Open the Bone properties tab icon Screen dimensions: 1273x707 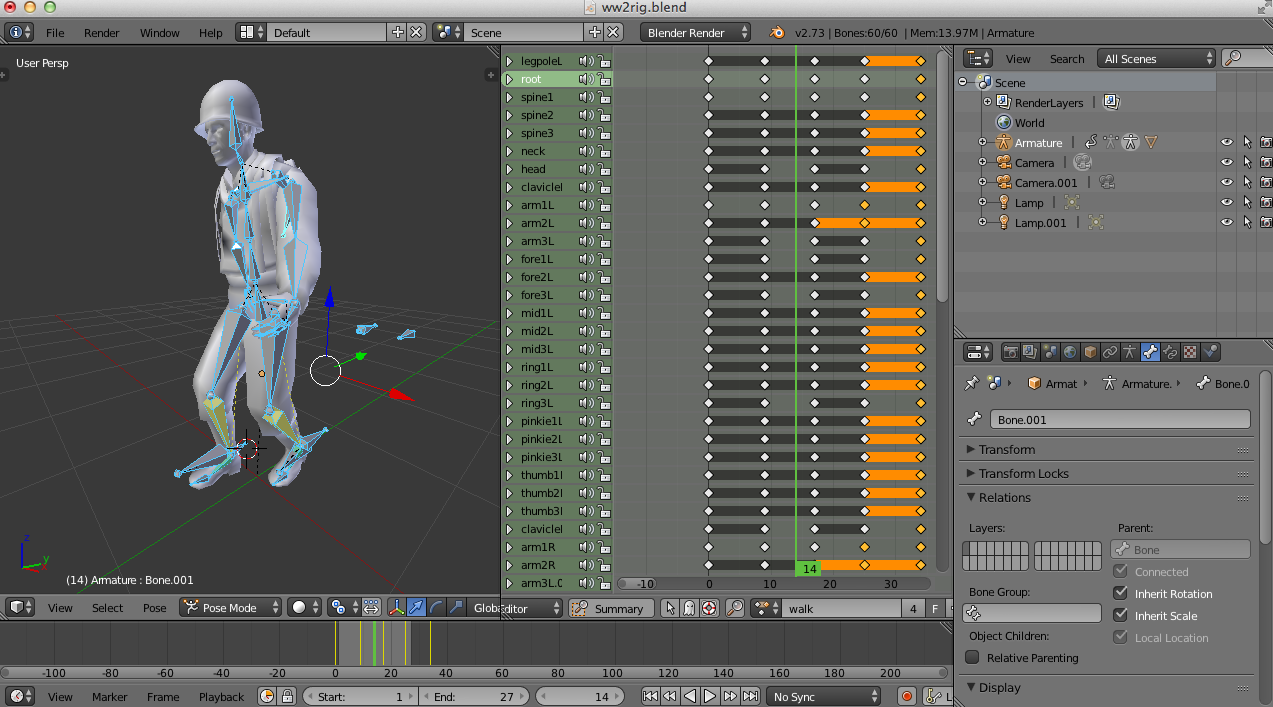[1150, 352]
